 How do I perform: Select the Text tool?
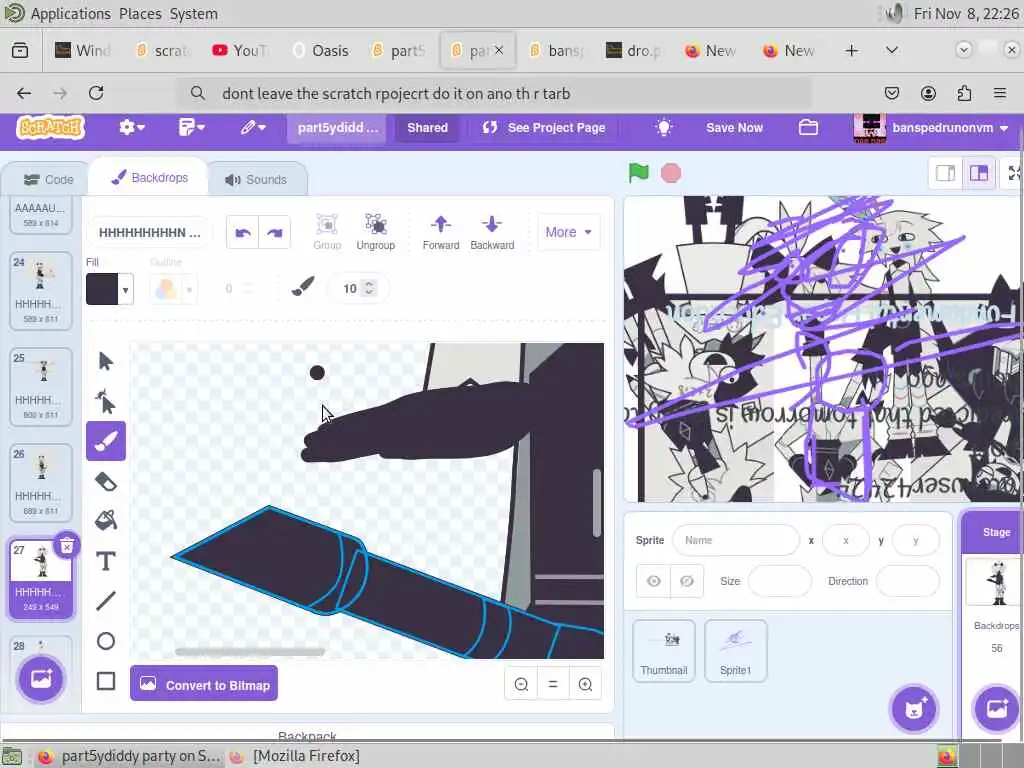click(105, 561)
